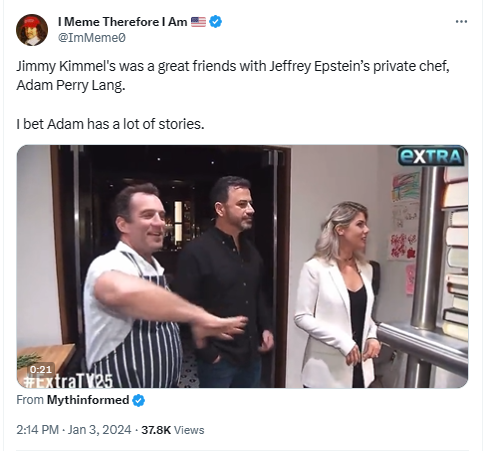Click the blue verified badge beside author name
Image resolution: width=489 pixels, height=451 pixels.
tap(216, 22)
